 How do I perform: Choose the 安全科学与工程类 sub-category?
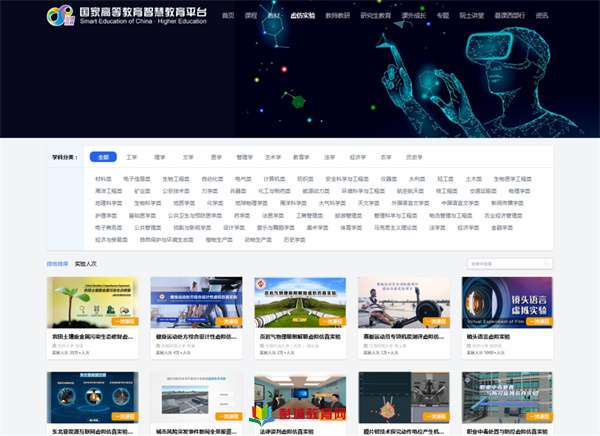click(347, 179)
